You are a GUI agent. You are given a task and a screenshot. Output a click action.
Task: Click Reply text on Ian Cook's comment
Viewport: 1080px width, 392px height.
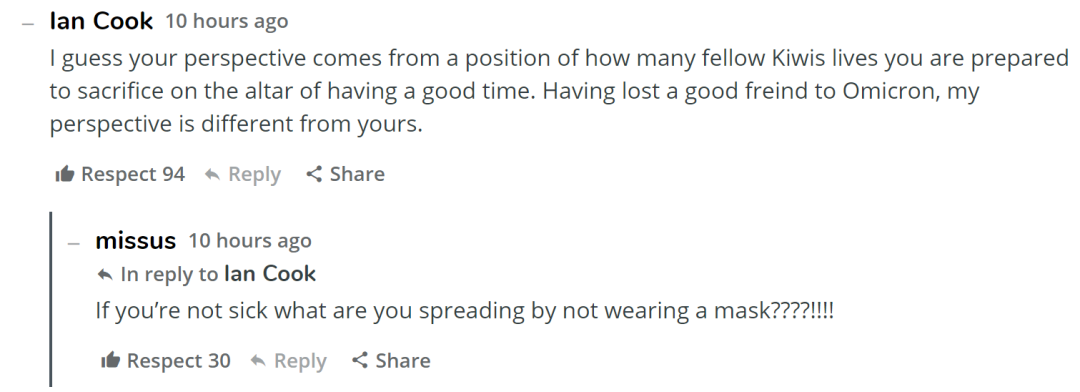(254, 174)
